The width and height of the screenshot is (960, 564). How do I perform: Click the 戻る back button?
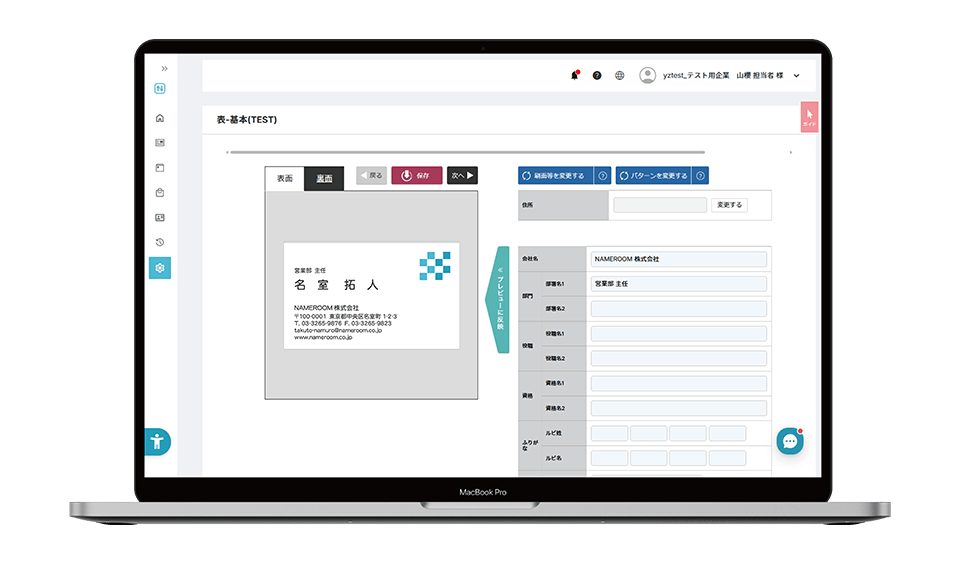point(372,175)
